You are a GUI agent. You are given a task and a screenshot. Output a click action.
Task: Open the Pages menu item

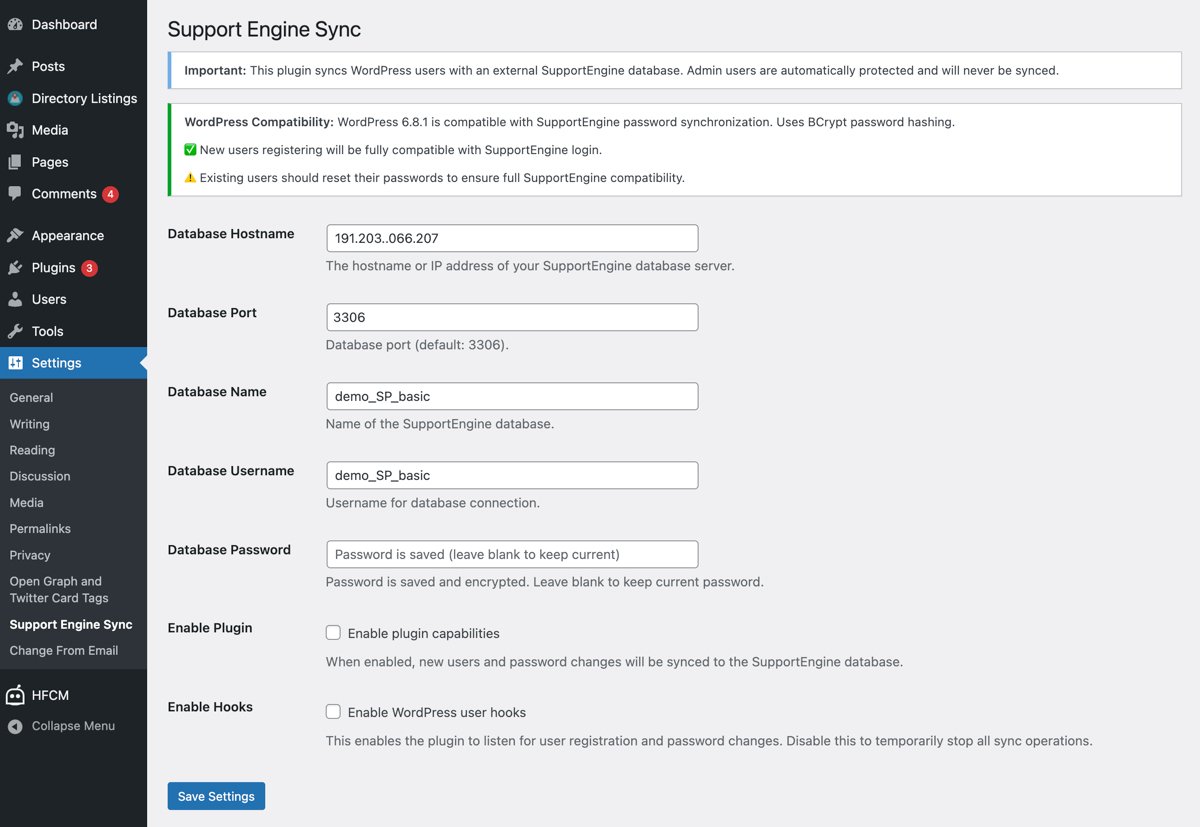(x=73, y=162)
